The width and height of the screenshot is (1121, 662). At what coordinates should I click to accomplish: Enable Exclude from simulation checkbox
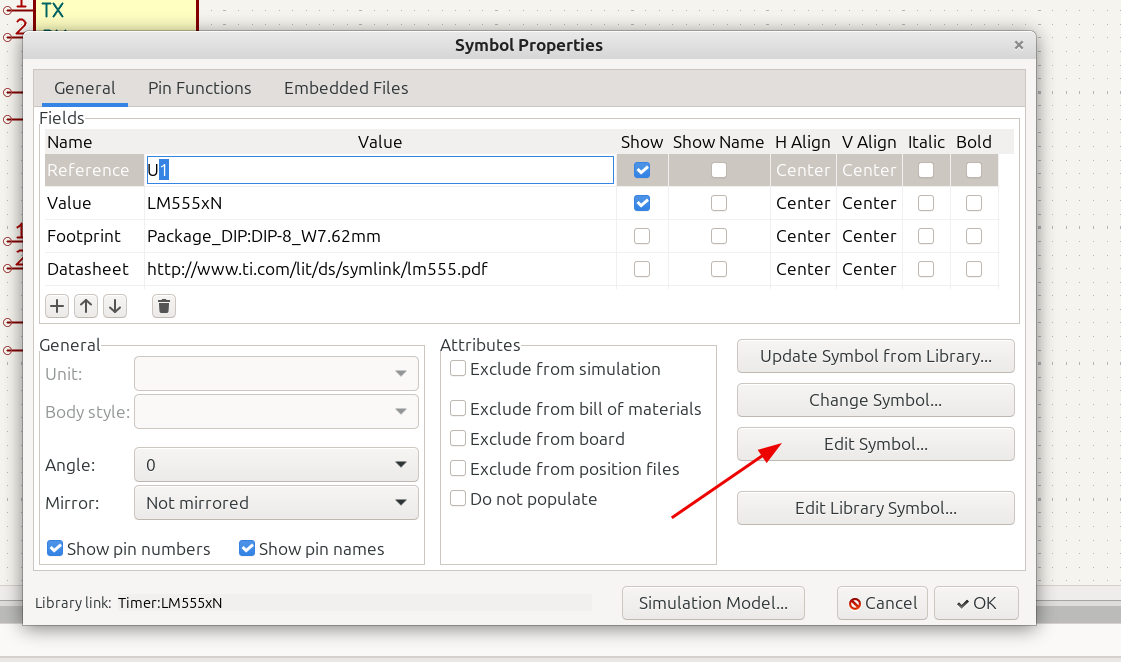pyautogui.click(x=458, y=368)
